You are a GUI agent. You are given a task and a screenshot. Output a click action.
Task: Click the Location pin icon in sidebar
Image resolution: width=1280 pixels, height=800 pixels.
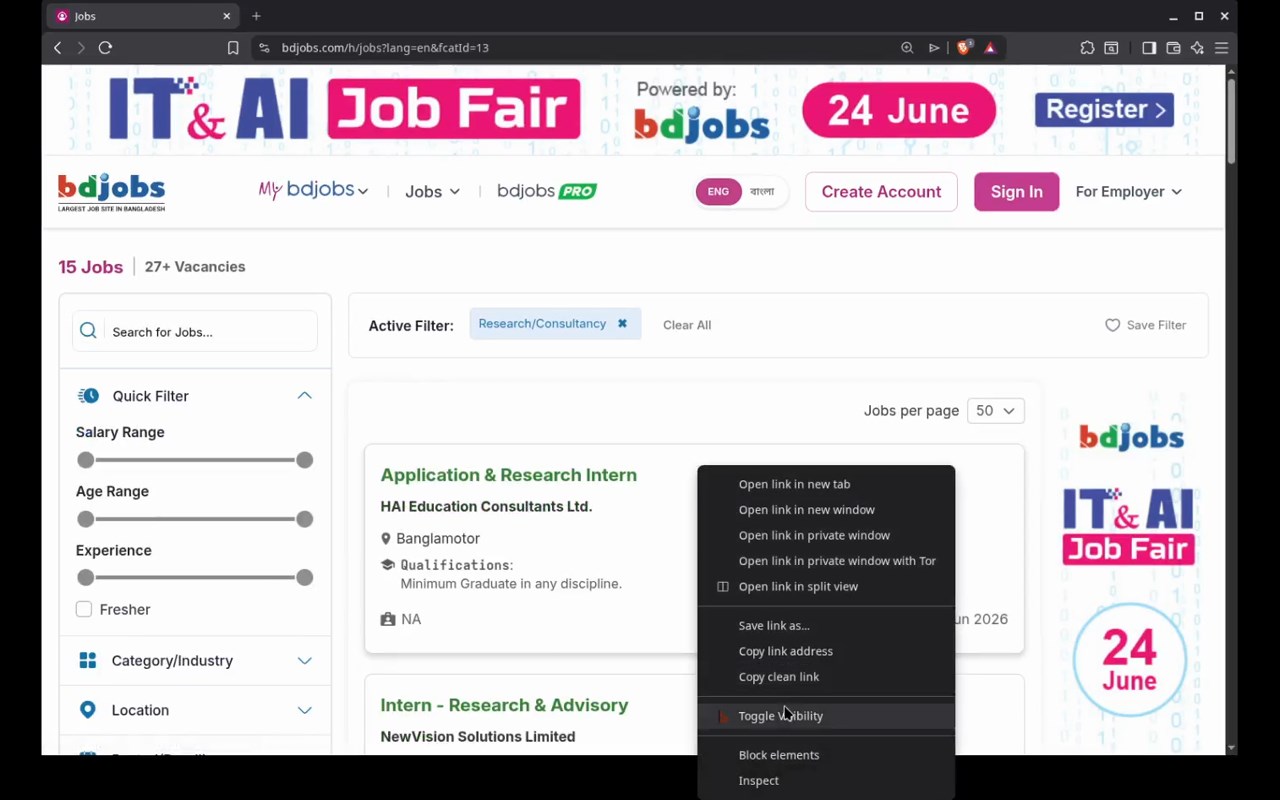pos(88,710)
